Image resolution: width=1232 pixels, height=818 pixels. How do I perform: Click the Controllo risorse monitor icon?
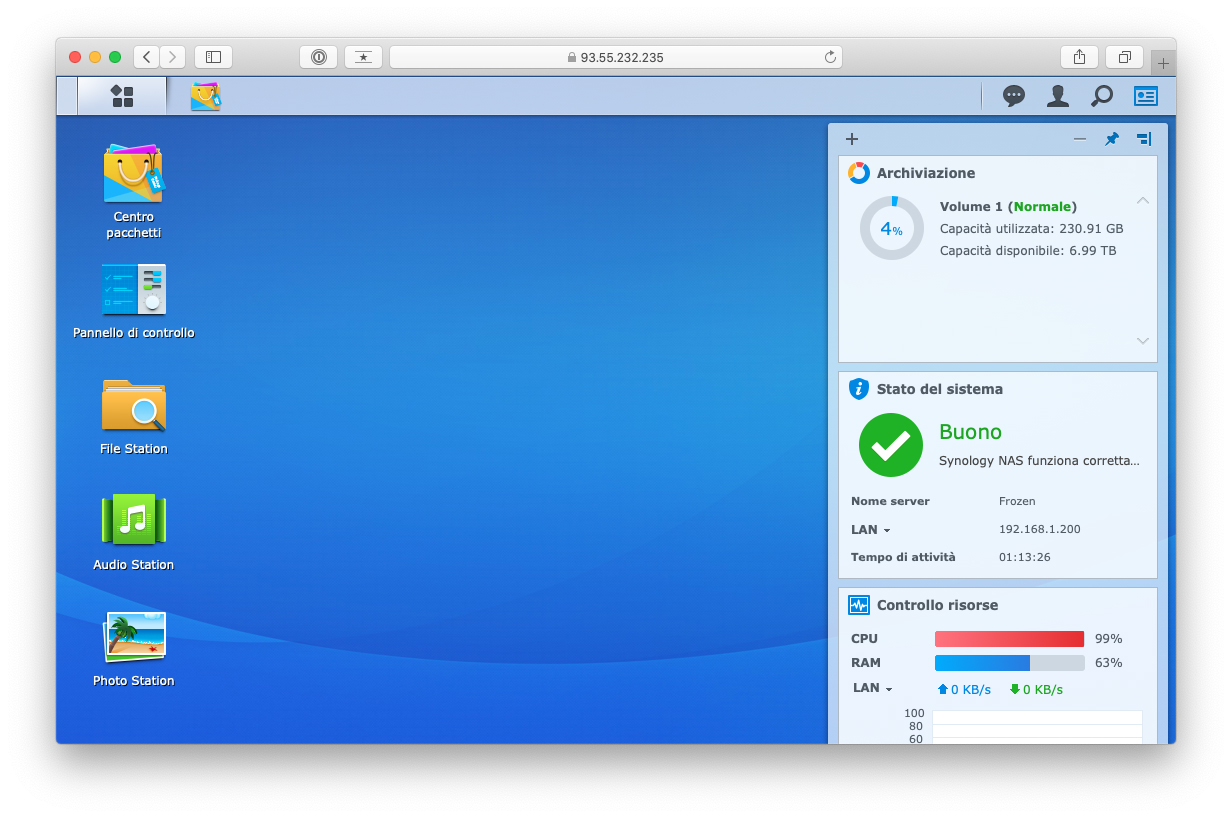pyautogui.click(x=859, y=605)
